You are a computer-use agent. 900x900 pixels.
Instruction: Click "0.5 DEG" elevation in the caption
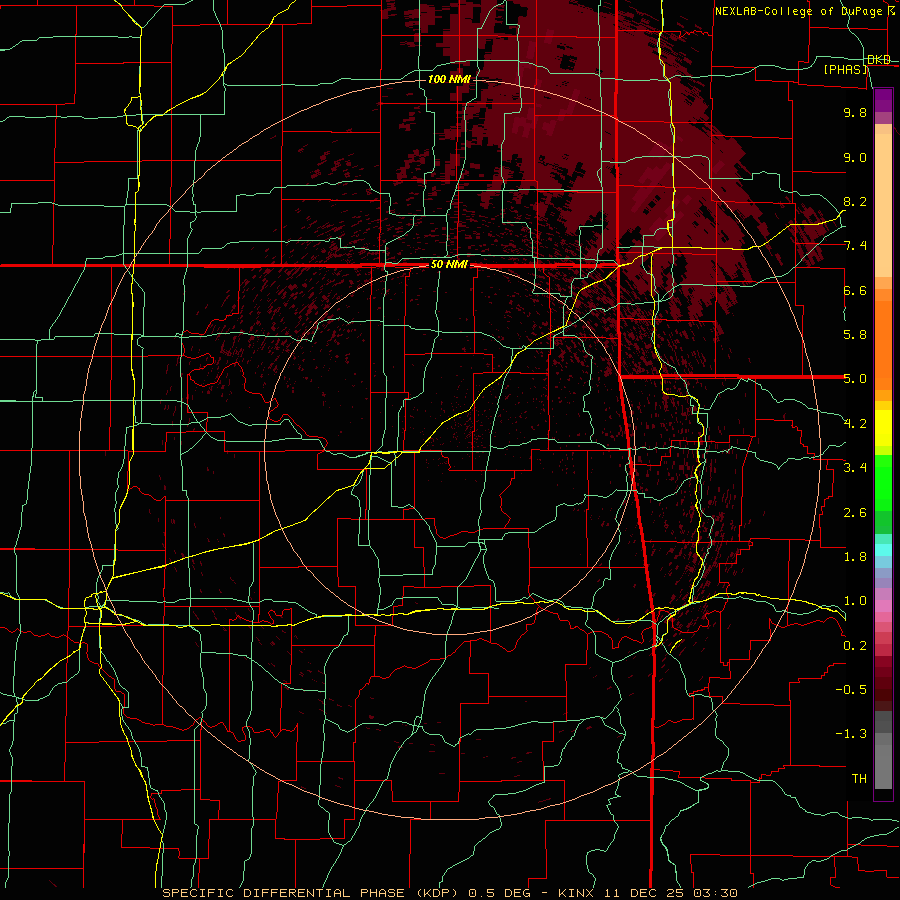[499, 893]
